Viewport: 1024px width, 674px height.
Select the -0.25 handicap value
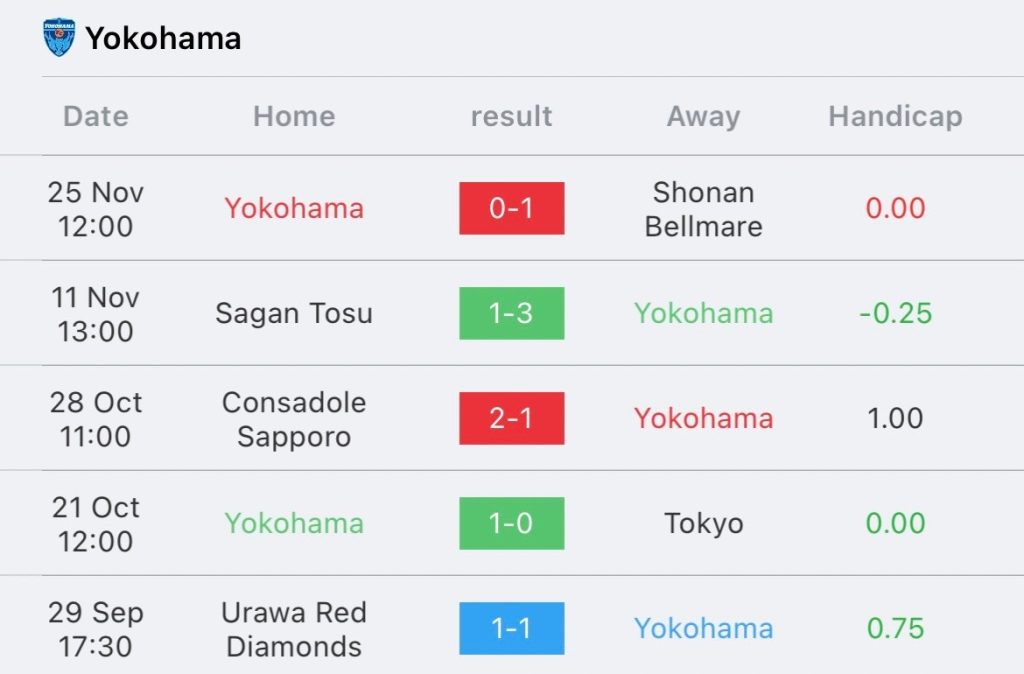tap(895, 313)
